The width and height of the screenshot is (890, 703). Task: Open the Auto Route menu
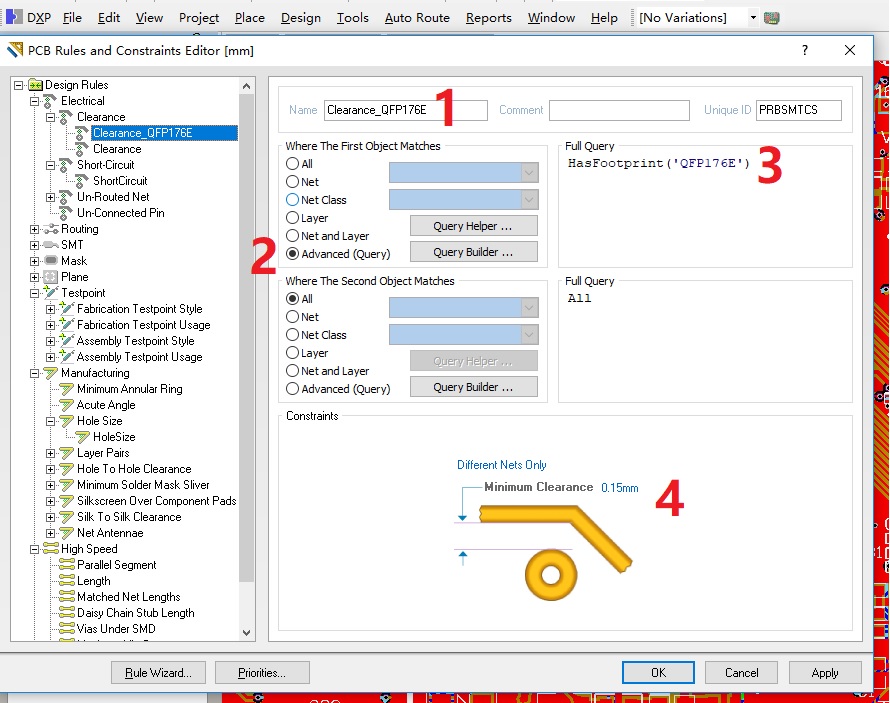[417, 18]
